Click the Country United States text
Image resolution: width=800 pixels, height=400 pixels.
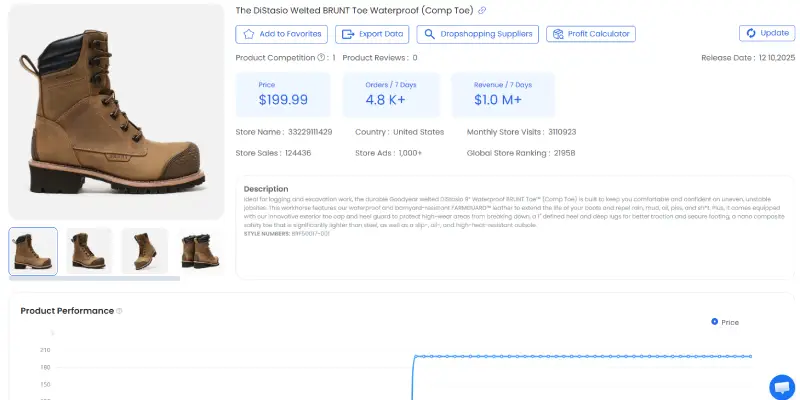(399, 132)
